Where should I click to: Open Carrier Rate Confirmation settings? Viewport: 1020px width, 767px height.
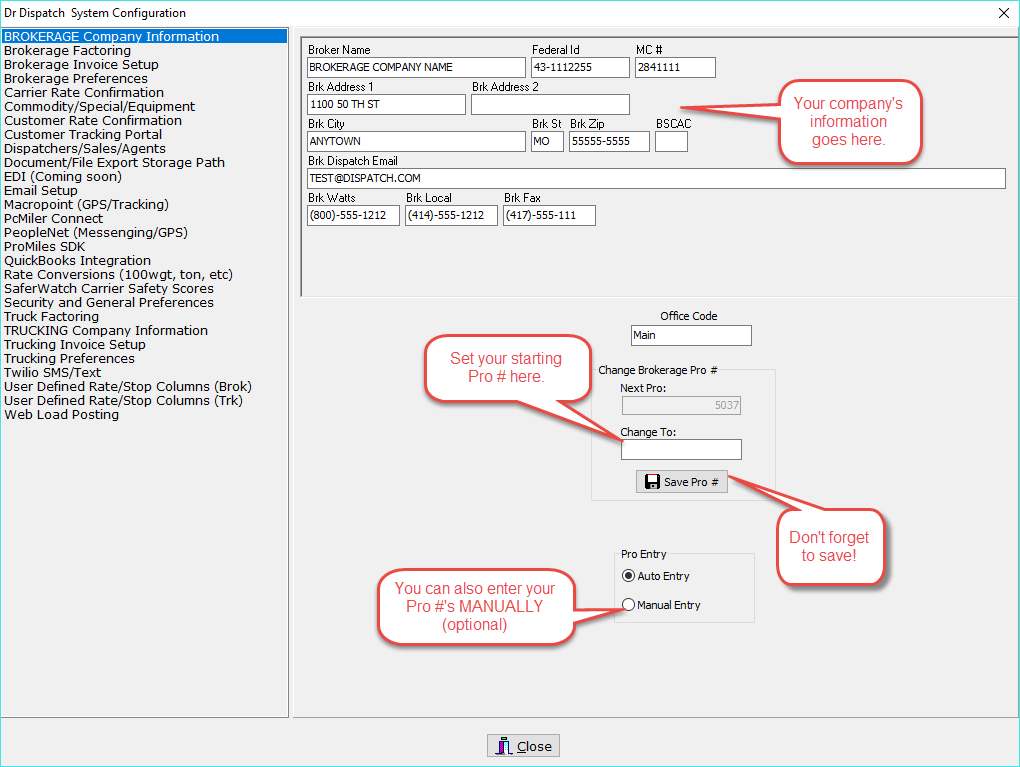pyautogui.click(x=84, y=92)
